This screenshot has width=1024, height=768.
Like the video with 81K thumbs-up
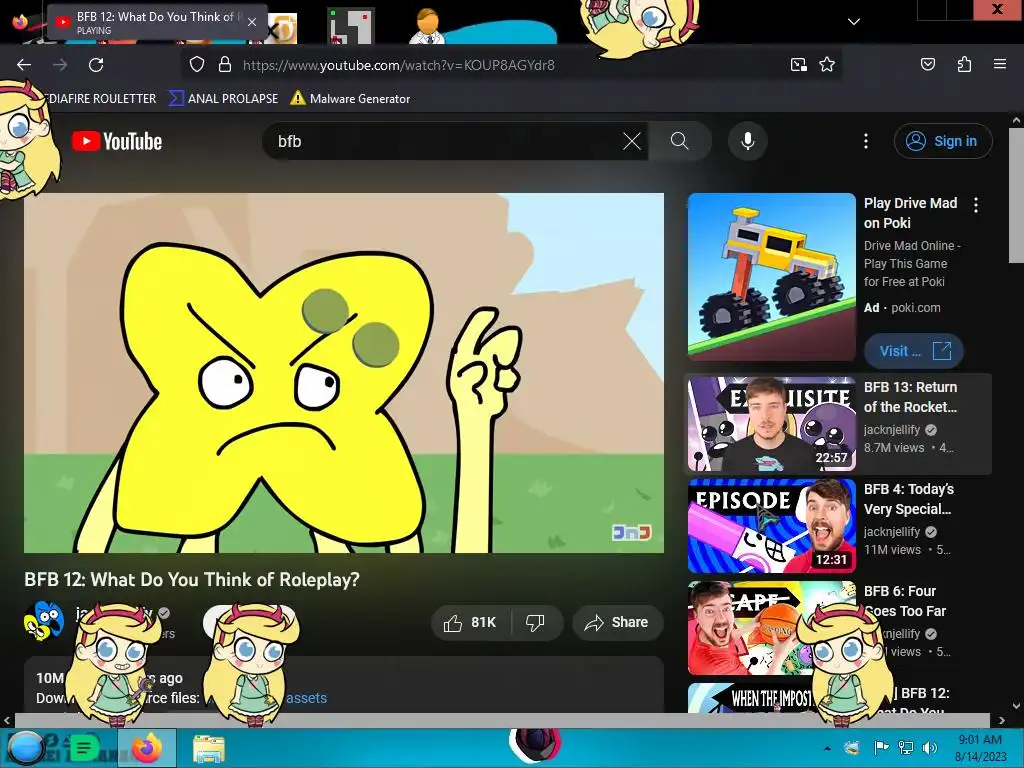(x=471, y=622)
